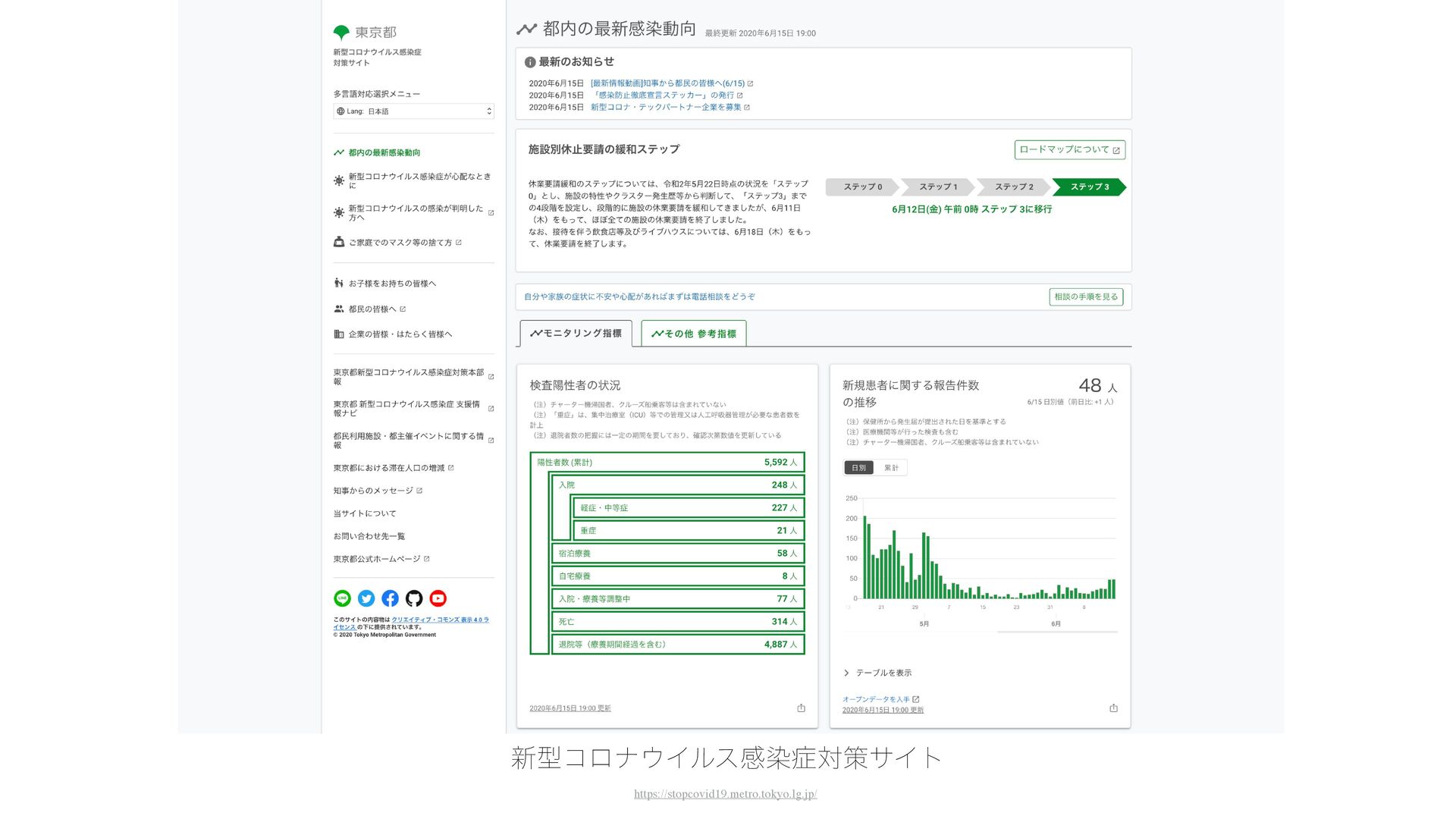This screenshot has width=1456, height=819.
Task: Switch chart to 累計 view
Action: point(891,468)
